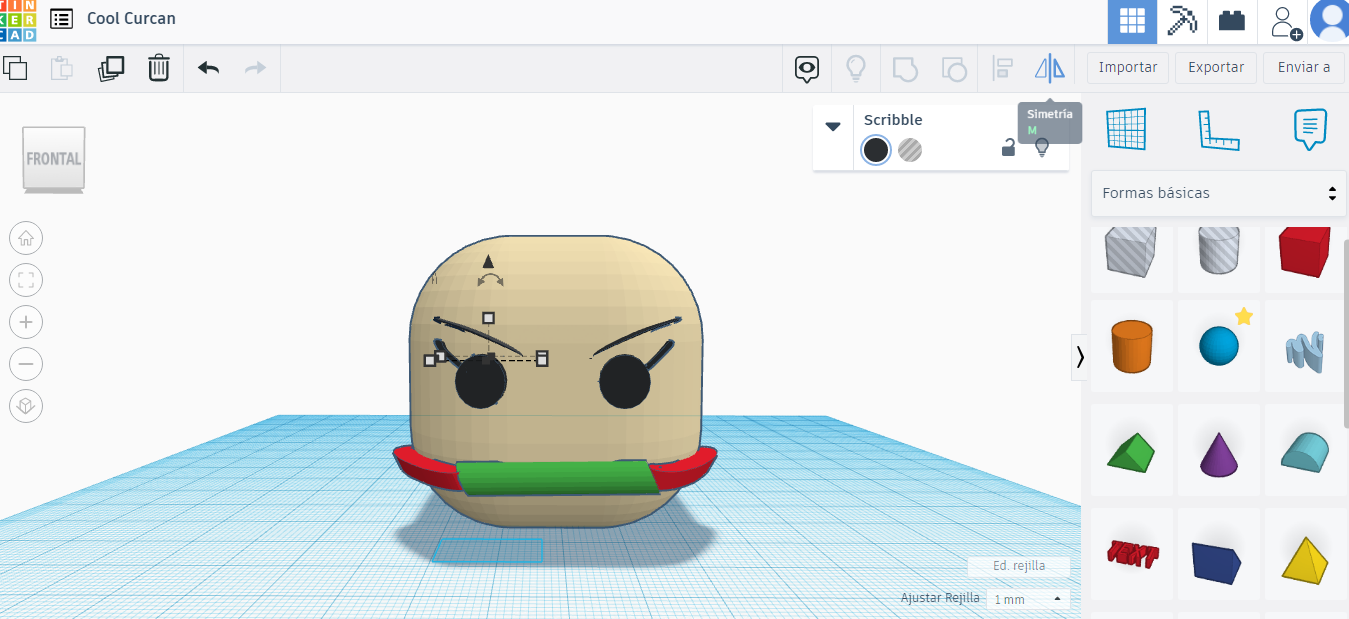Collapse the shapes panel arrow
Screen dimensions: 1349x619
[1080, 357]
